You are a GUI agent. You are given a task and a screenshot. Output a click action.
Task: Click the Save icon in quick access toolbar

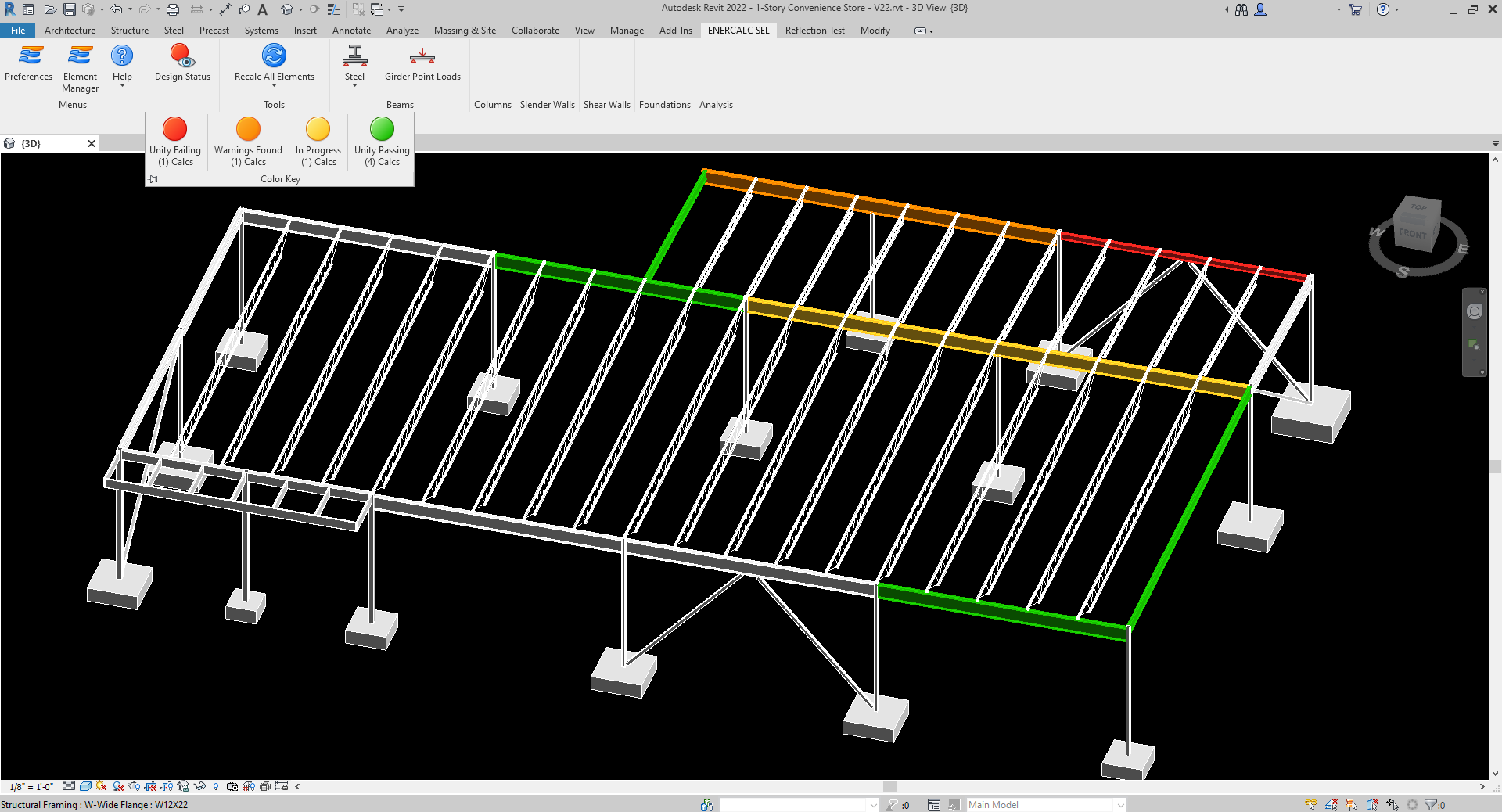70,9
